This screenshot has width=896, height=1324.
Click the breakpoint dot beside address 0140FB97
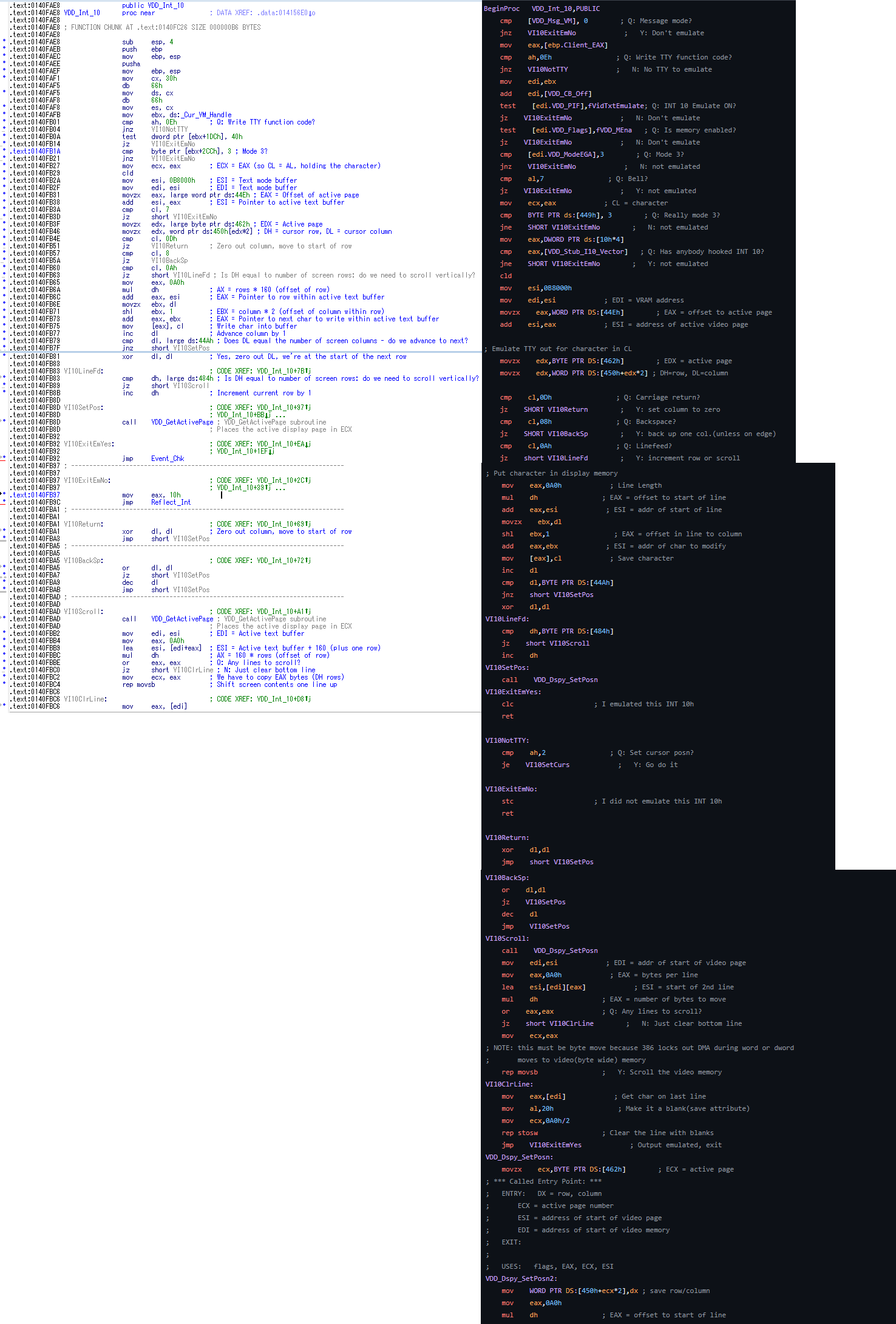pos(5,495)
